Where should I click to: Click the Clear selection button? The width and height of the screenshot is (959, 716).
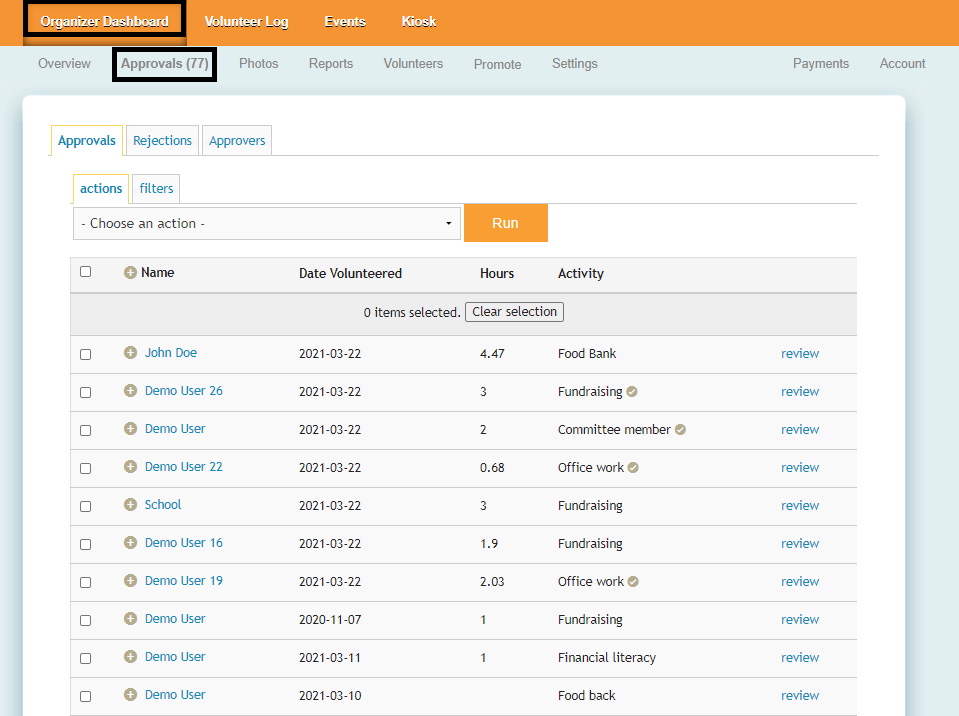click(x=514, y=312)
